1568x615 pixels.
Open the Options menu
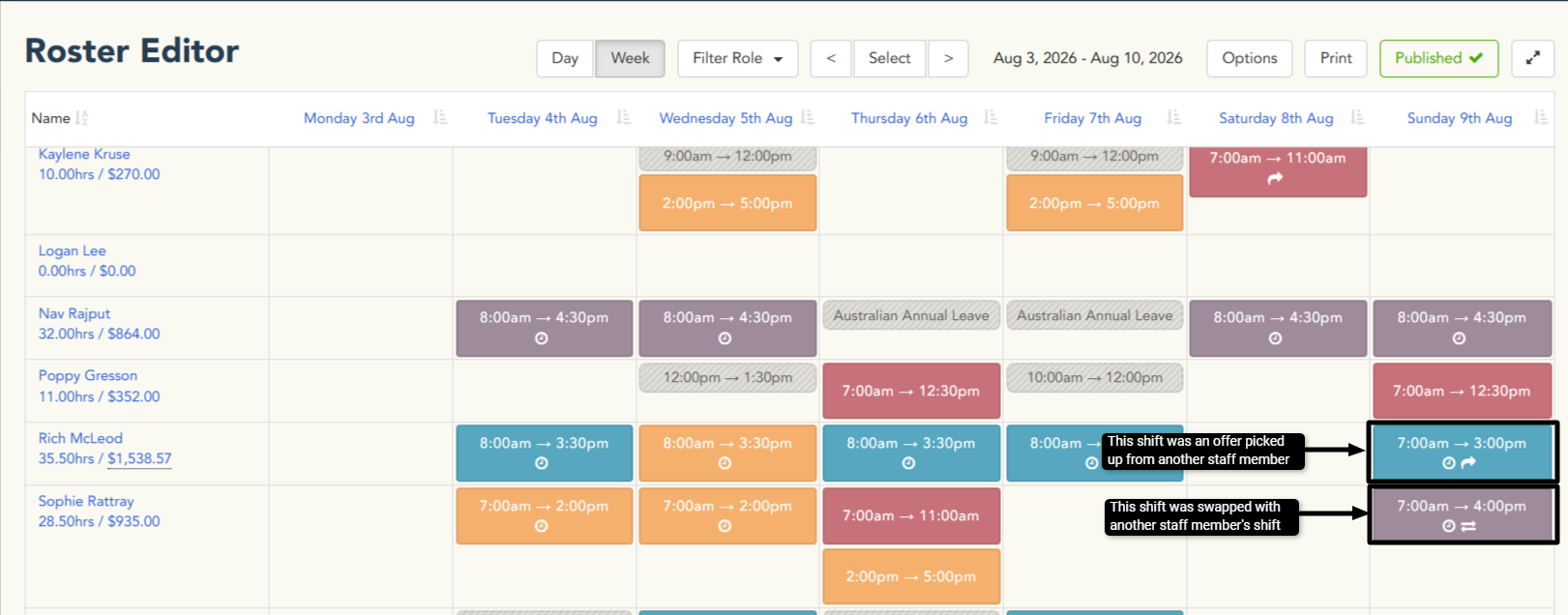click(1250, 58)
